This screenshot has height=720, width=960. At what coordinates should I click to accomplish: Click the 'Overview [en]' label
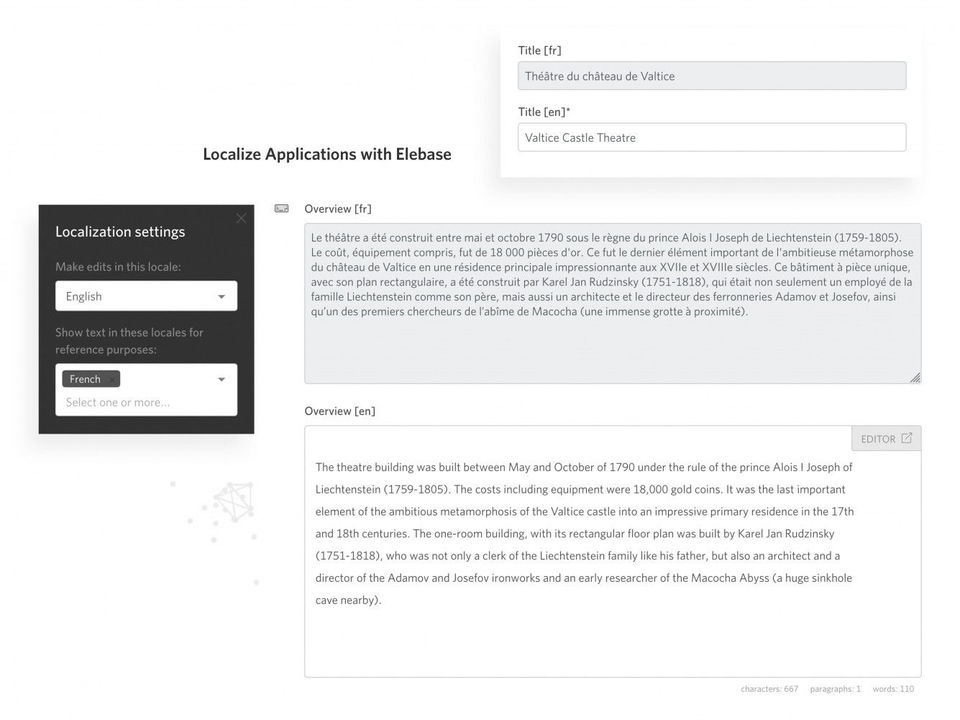pyautogui.click(x=340, y=411)
